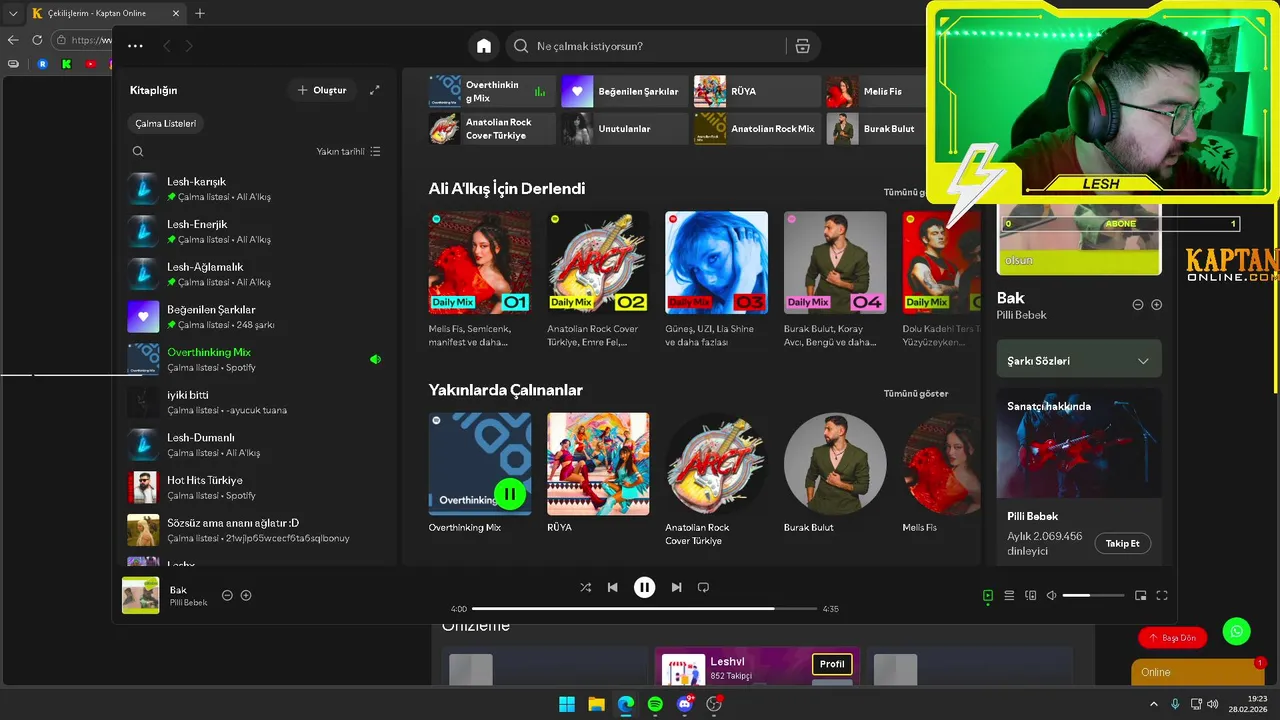The height and width of the screenshot is (720, 1280).
Task: Open the Daily Mix 01 card
Action: pos(479,279)
